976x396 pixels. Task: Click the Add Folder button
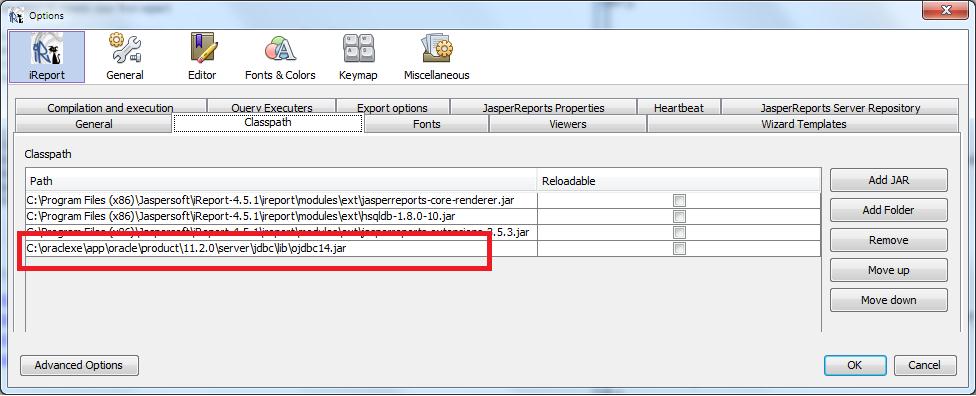(x=888, y=210)
